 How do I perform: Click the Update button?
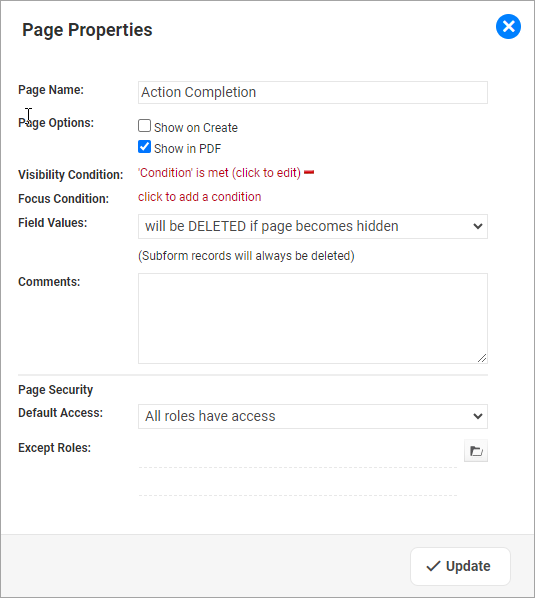pos(460,566)
